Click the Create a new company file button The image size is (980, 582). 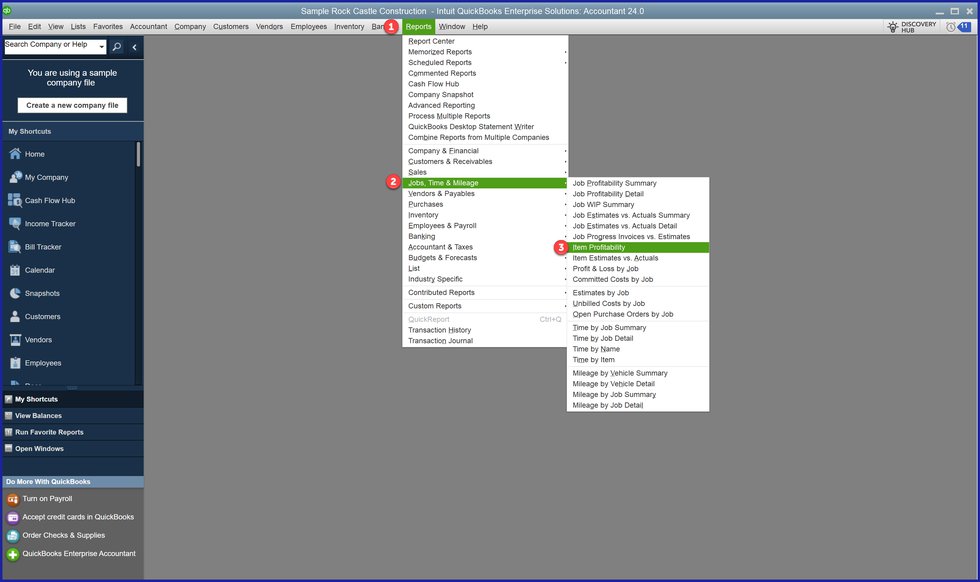[72, 105]
